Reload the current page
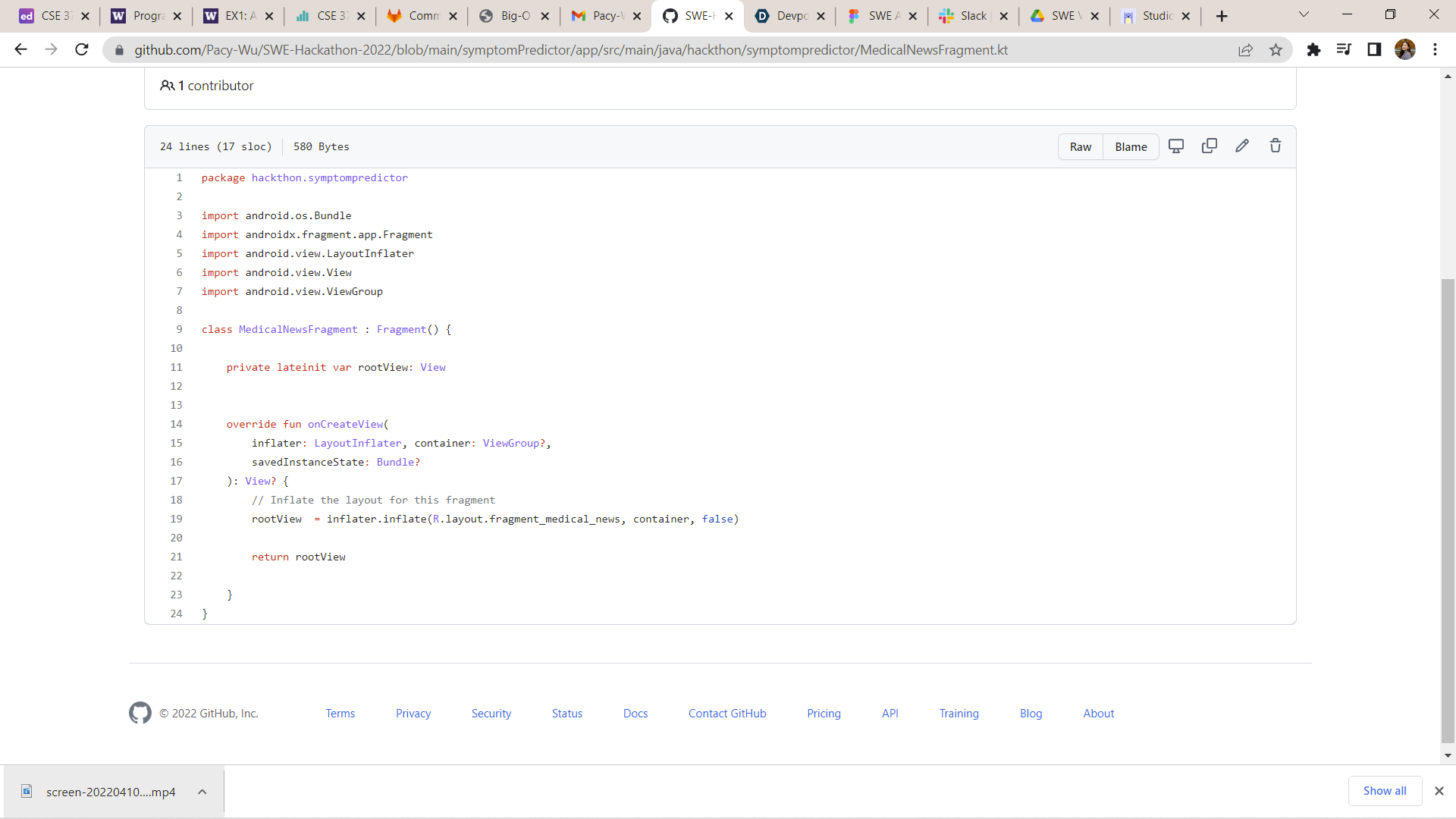The height and width of the screenshot is (819, 1456). pos(82,50)
